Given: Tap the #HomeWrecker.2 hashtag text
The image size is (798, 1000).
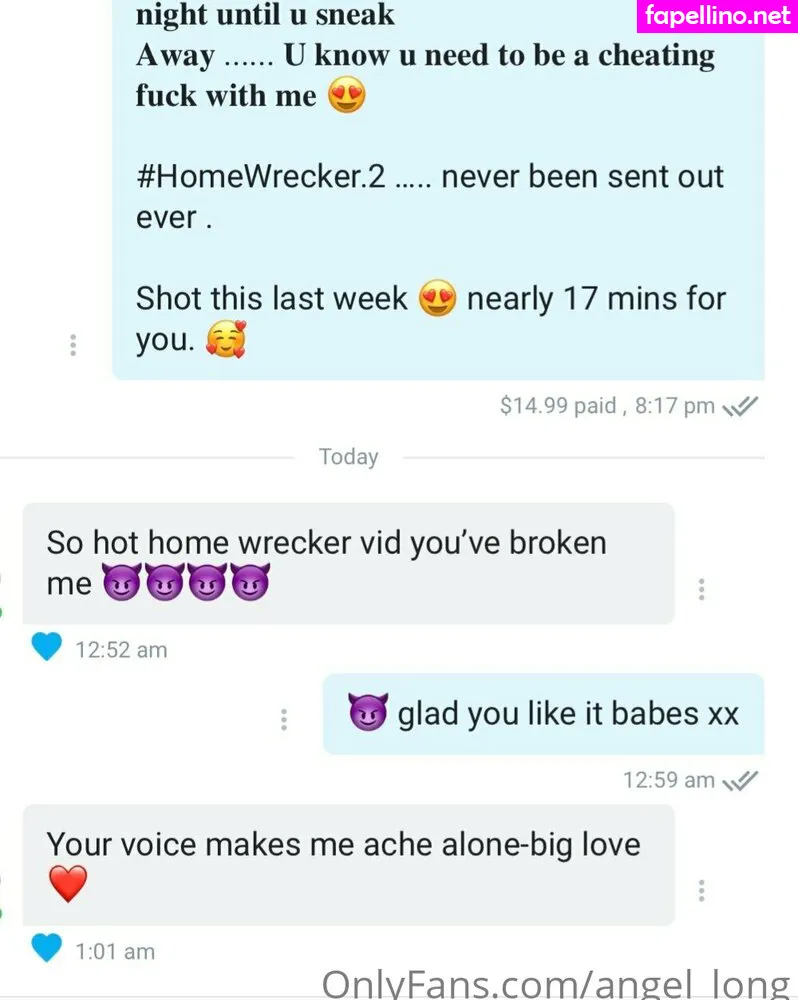Looking at the screenshot, I should pyautogui.click(x=260, y=177).
